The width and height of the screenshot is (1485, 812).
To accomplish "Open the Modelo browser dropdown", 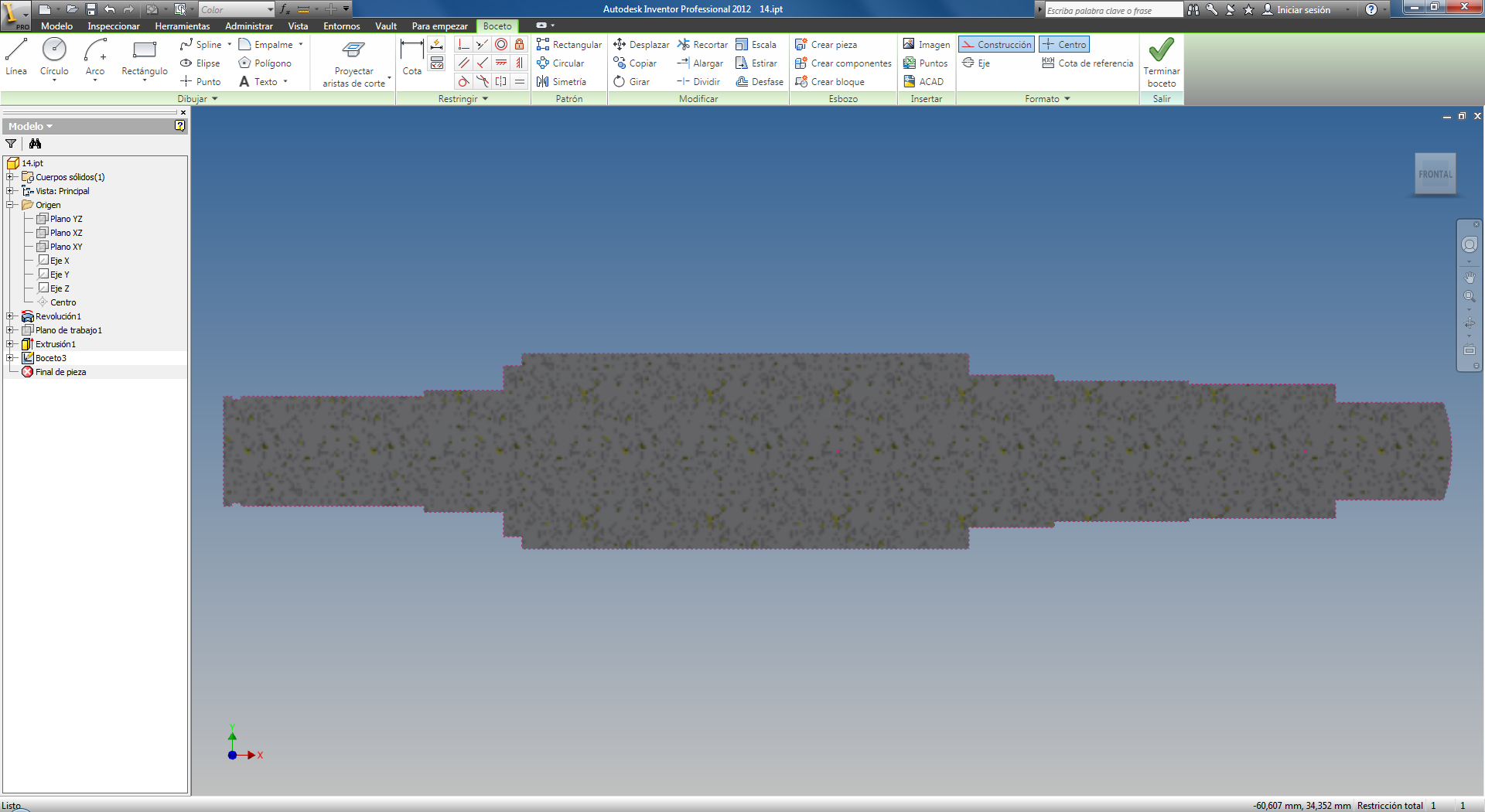I will click(x=30, y=126).
